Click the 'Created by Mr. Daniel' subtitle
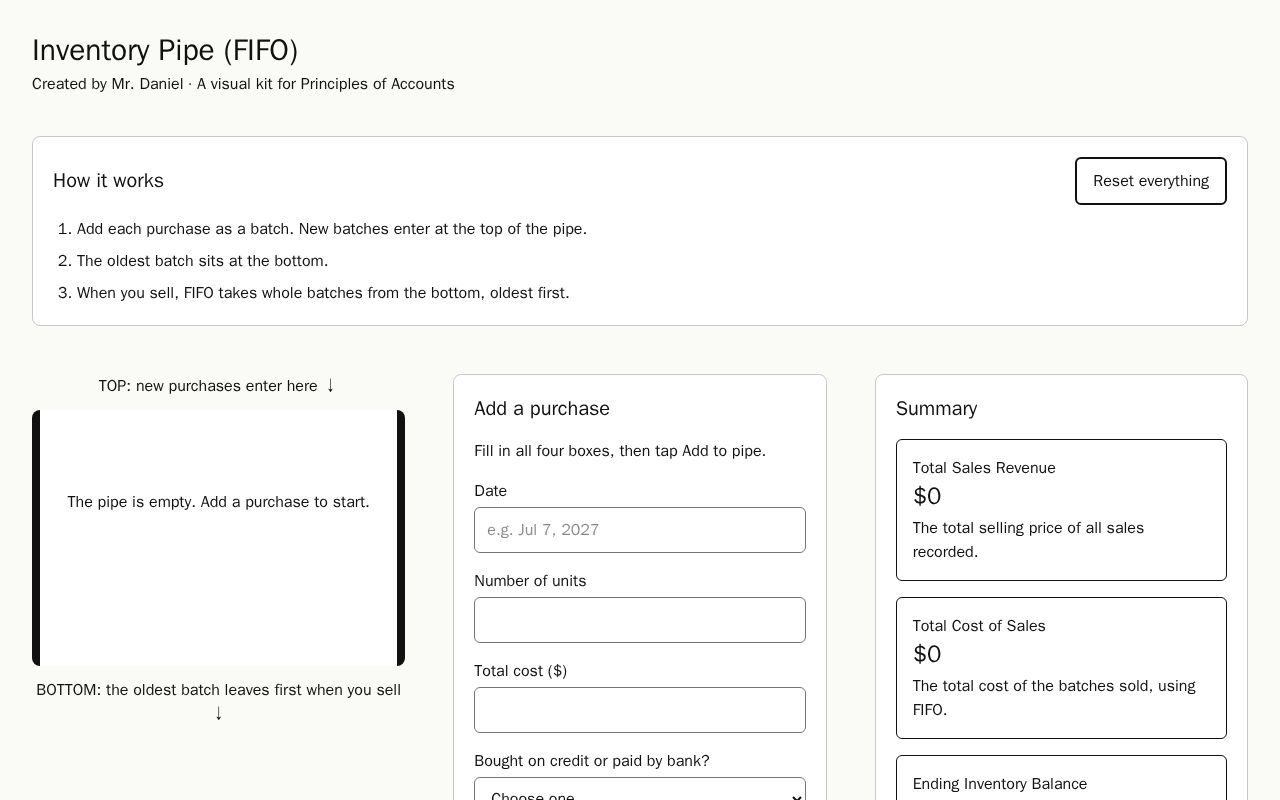The image size is (1280, 800). [243, 84]
